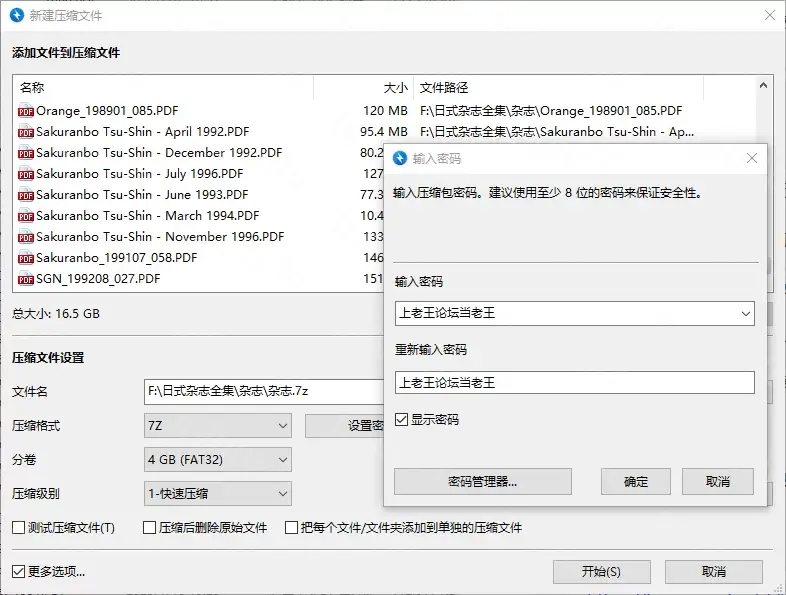This screenshot has height=595, width=786.
Task: Click the 重新输入密码 text field
Action: tap(574, 382)
